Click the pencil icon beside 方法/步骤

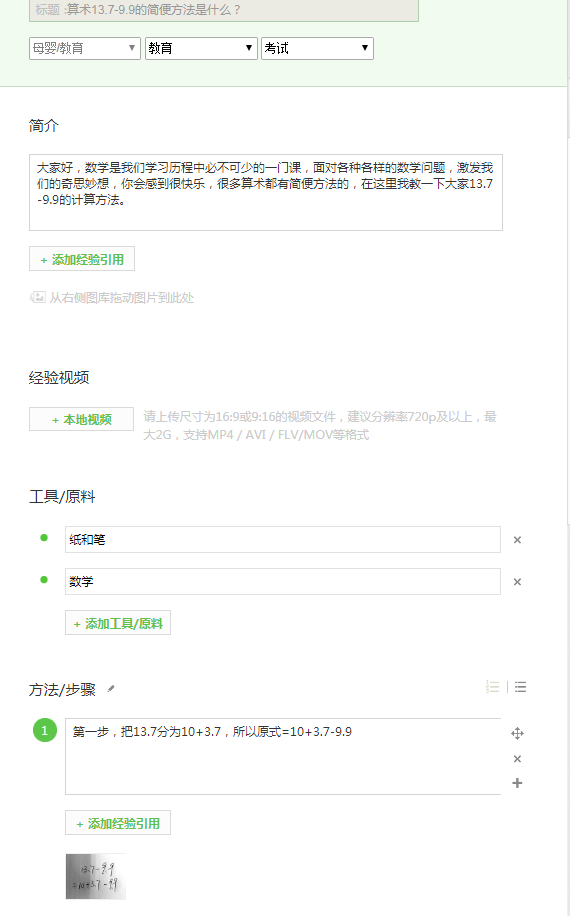pos(111,689)
